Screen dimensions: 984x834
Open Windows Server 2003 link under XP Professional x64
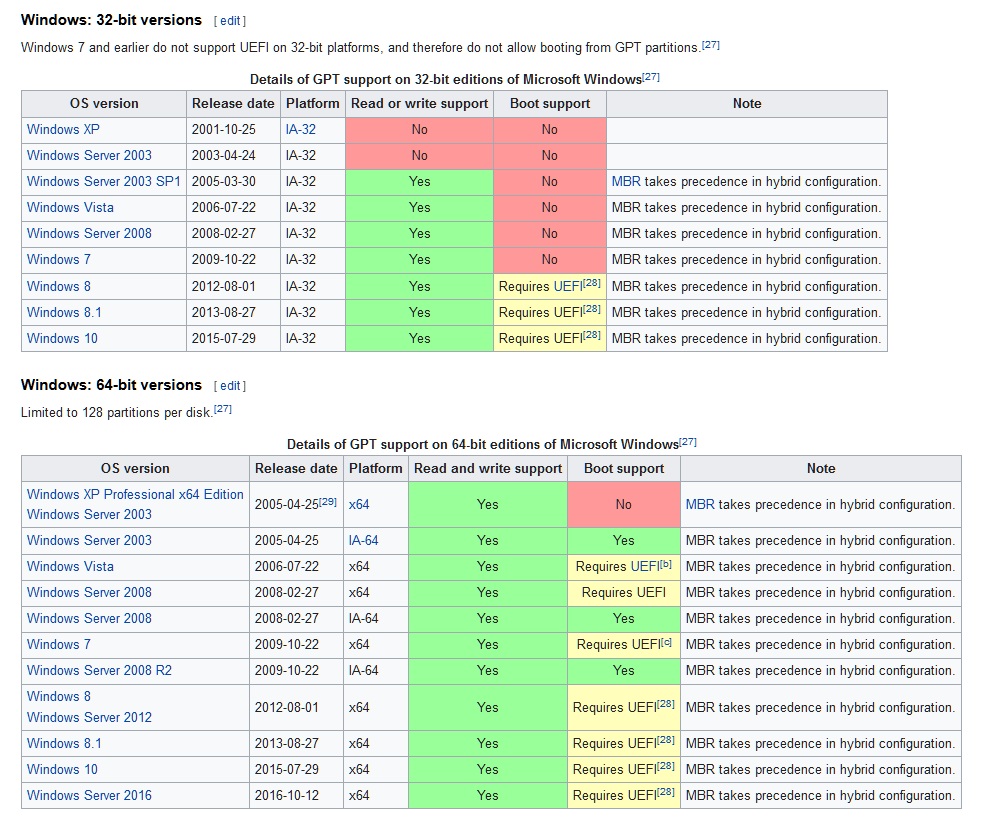(89, 515)
